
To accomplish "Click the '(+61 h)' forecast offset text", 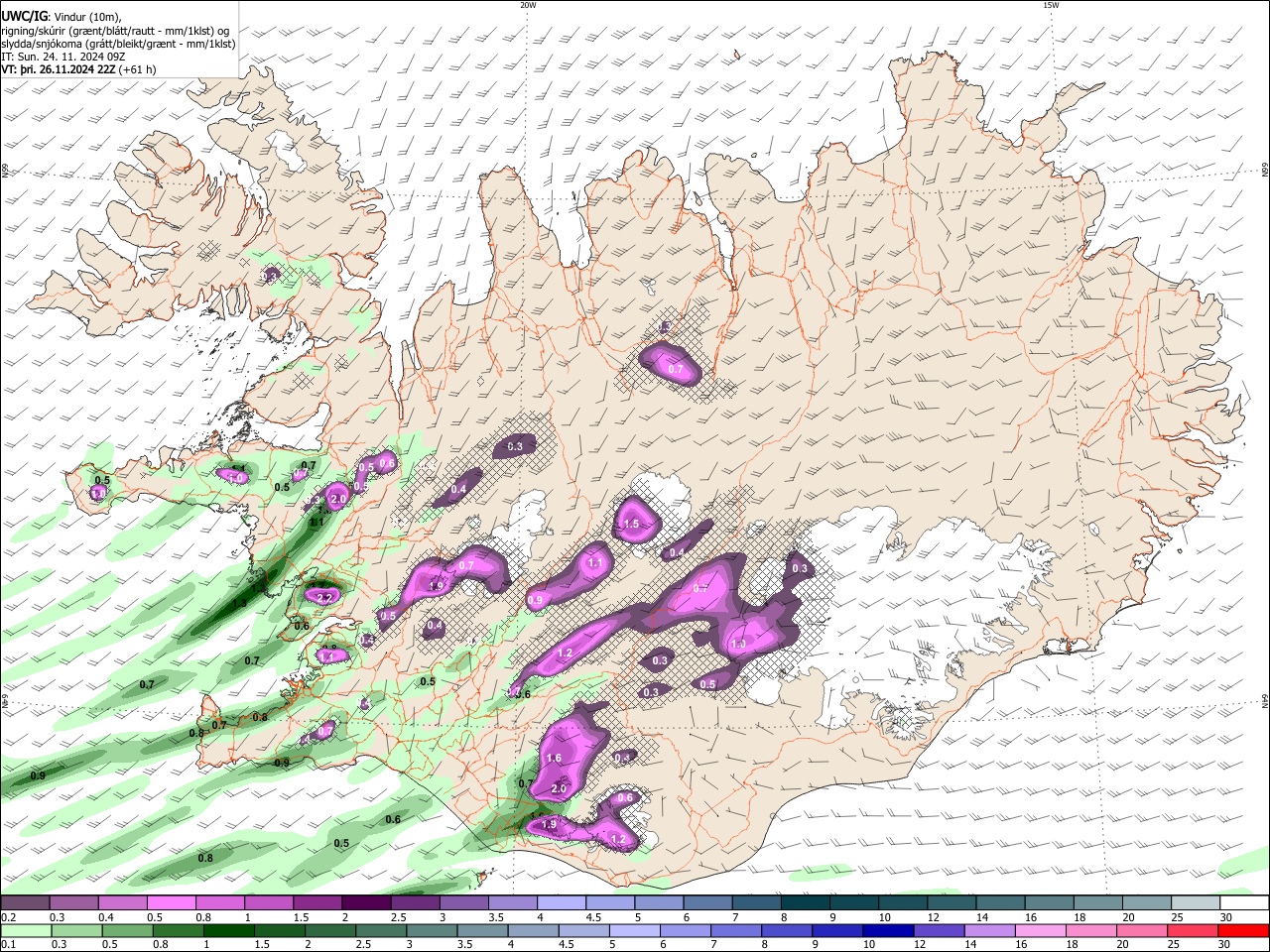I will (137, 69).
